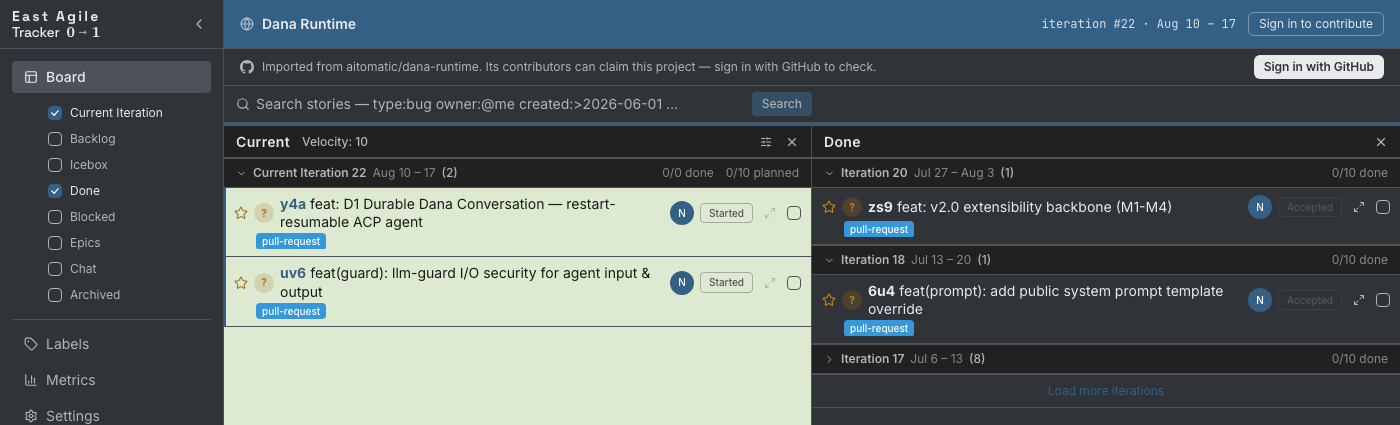Open Current panel filter settings icon
Viewport: 1400px width, 425px height.
[x=766, y=142]
